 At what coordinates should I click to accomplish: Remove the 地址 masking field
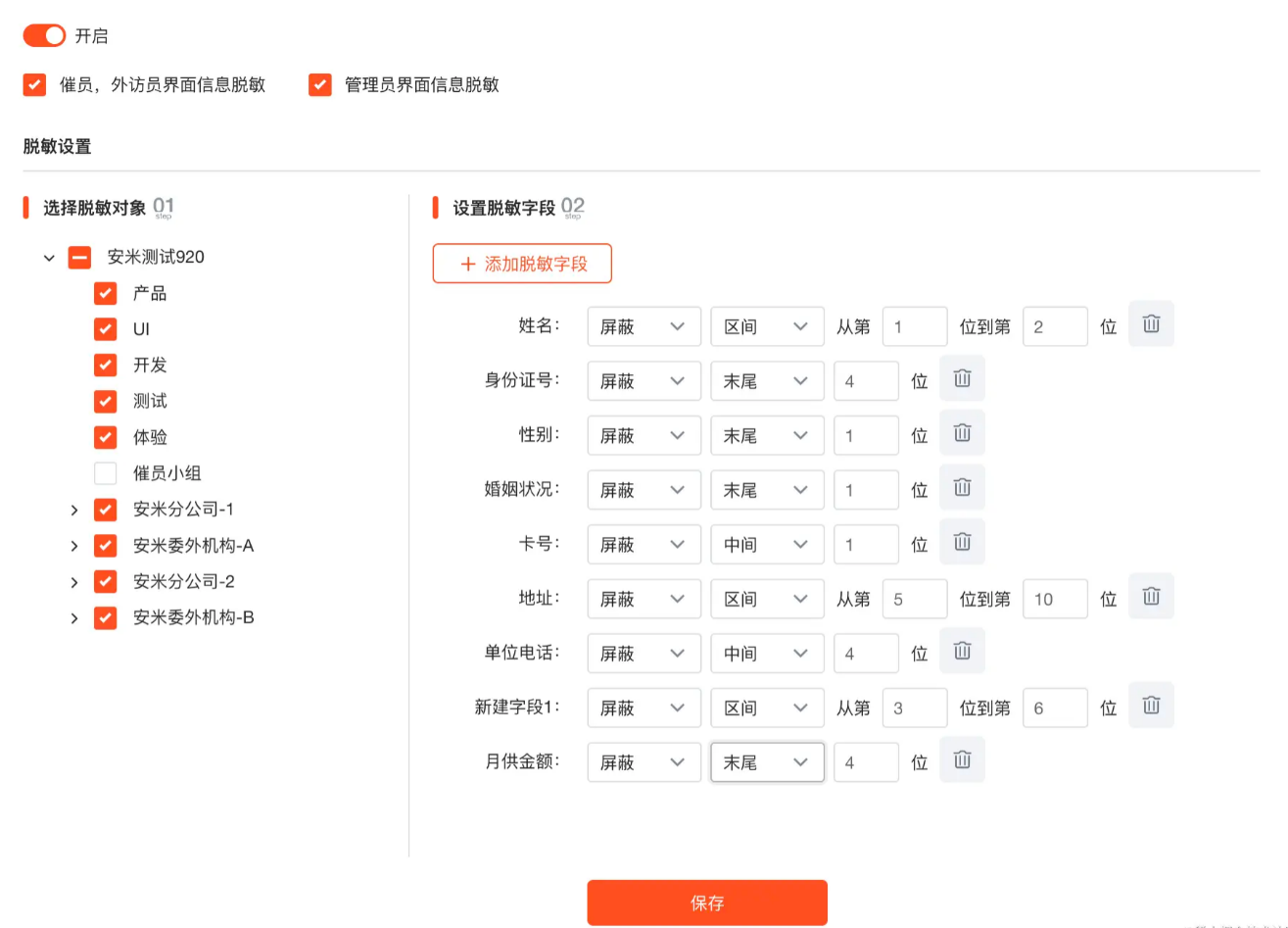[x=1151, y=597]
